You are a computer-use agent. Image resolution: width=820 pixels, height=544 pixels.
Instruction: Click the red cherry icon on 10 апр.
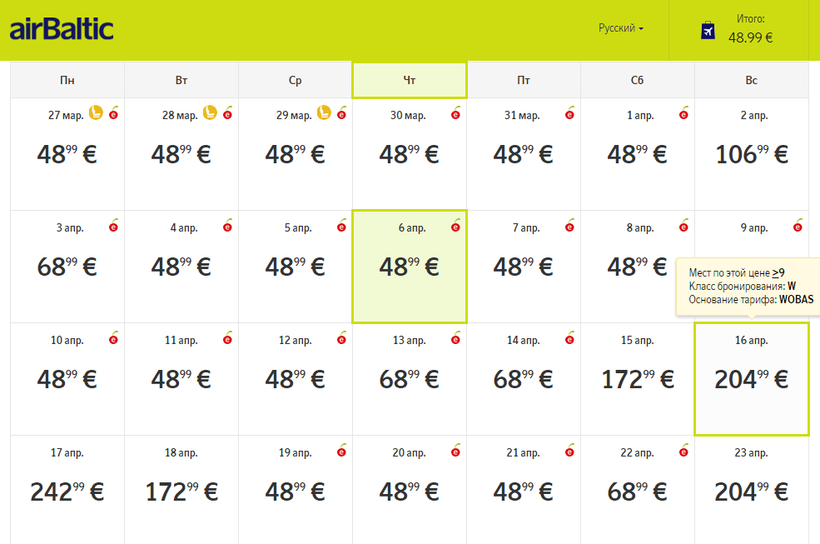coord(114,338)
